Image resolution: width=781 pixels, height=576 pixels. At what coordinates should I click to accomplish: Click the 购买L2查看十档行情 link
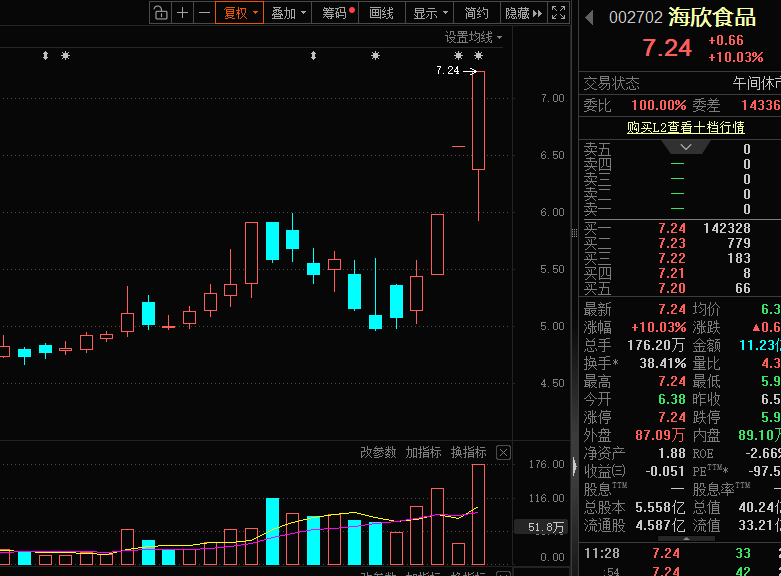(685, 127)
